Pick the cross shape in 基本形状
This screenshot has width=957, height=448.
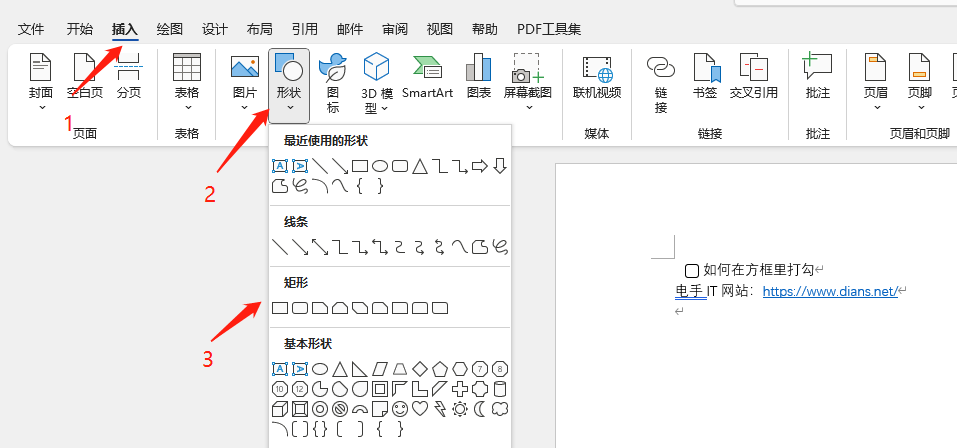click(x=460, y=389)
